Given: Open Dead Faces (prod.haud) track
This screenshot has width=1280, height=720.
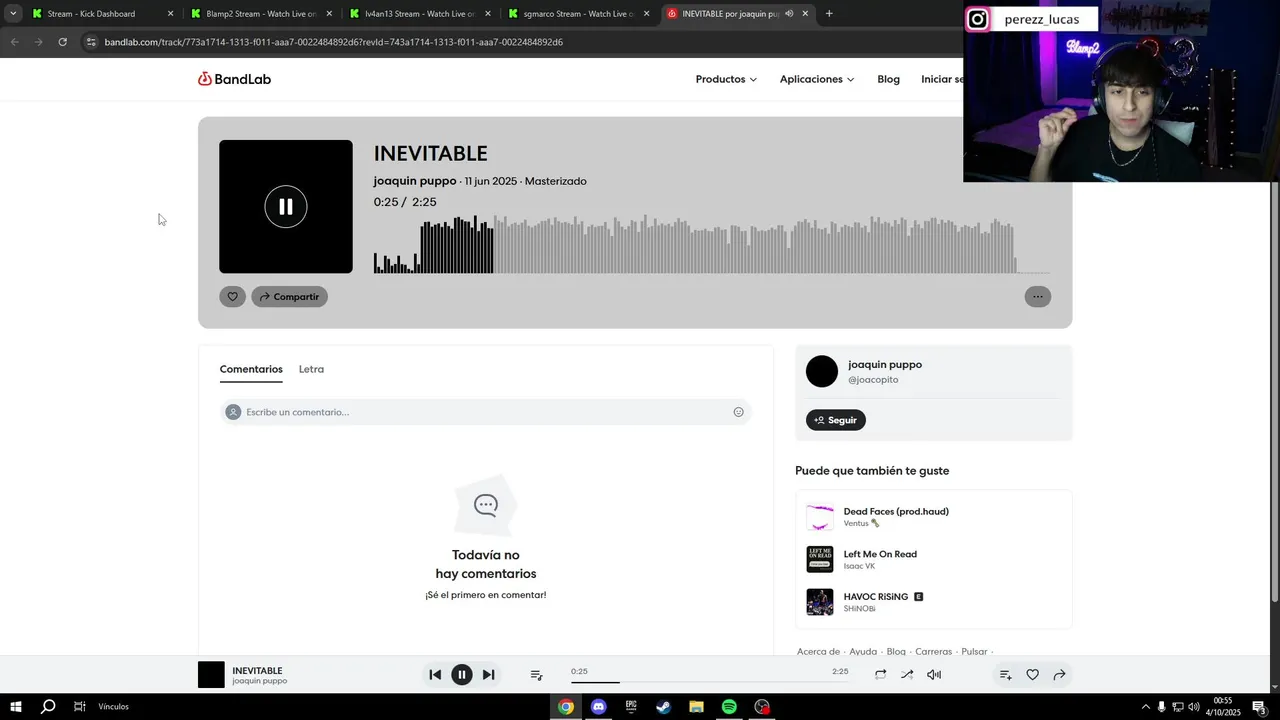Looking at the screenshot, I should coord(896,512).
